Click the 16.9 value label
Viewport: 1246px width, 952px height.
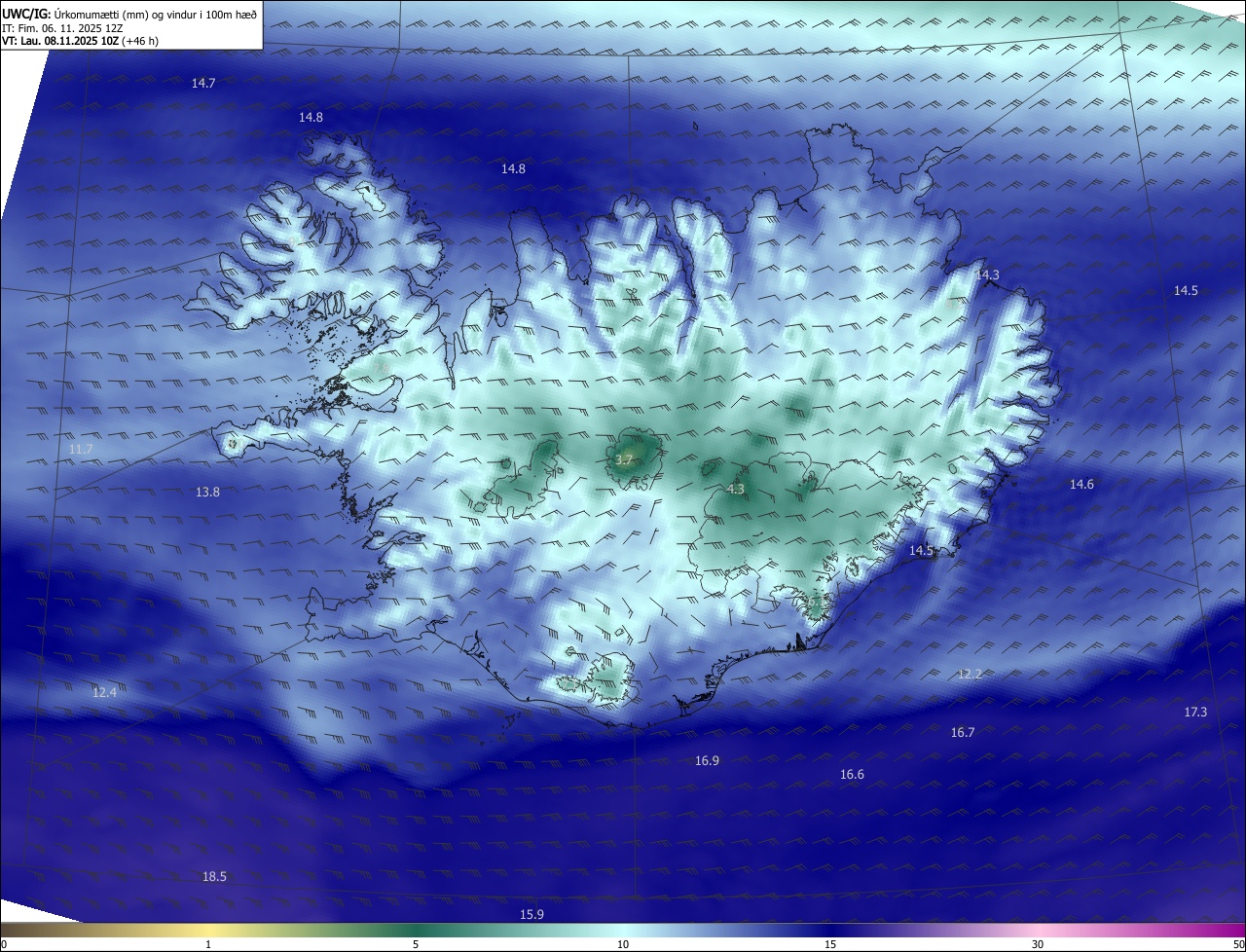click(707, 761)
